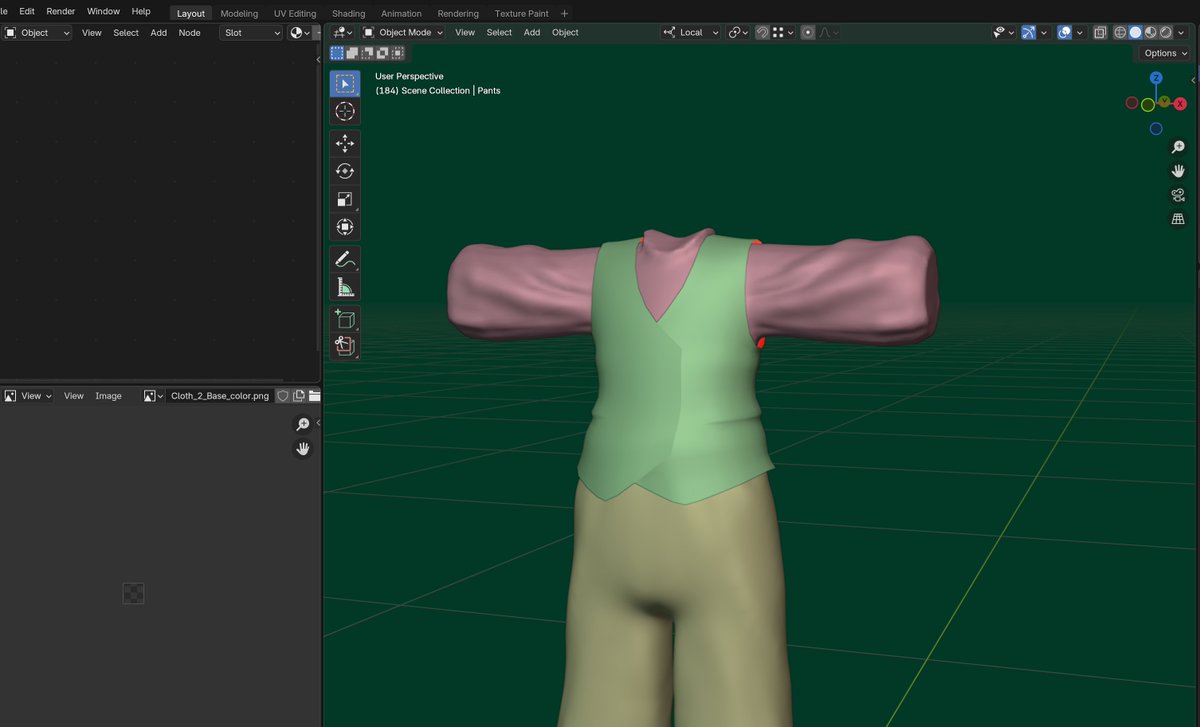Image resolution: width=1200 pixels, height=727 pixels.
Task: Switch to the UV Editing workspace tab
Action: (x=295, y=14)
